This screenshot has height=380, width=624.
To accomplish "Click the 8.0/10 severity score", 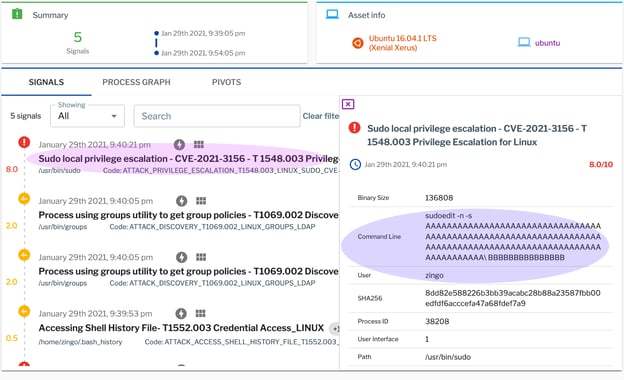I will (601, 164).
